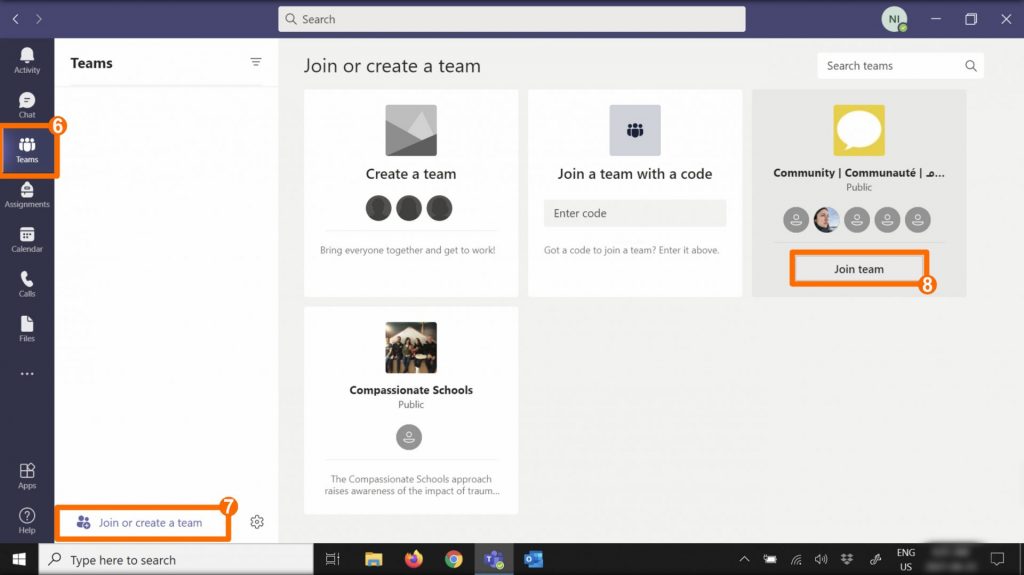Click the Enter code field

[x=635, y=213]
